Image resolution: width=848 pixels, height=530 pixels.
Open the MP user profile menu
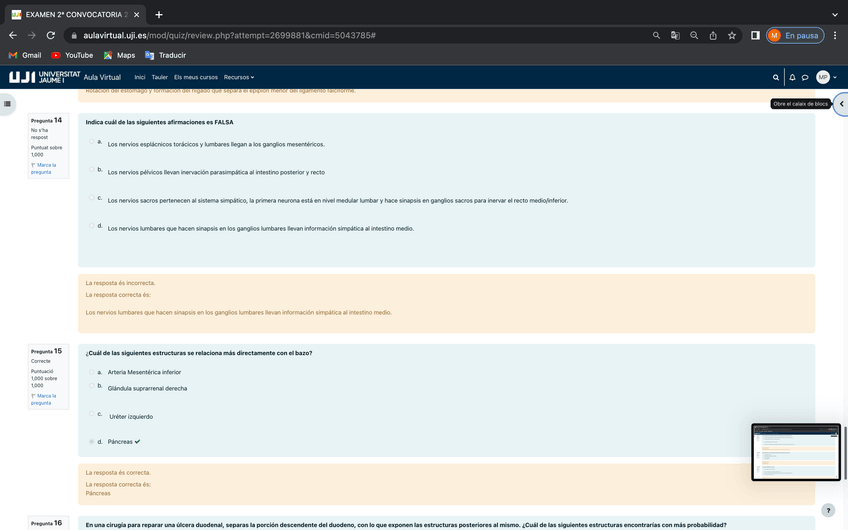click(823, 77)
